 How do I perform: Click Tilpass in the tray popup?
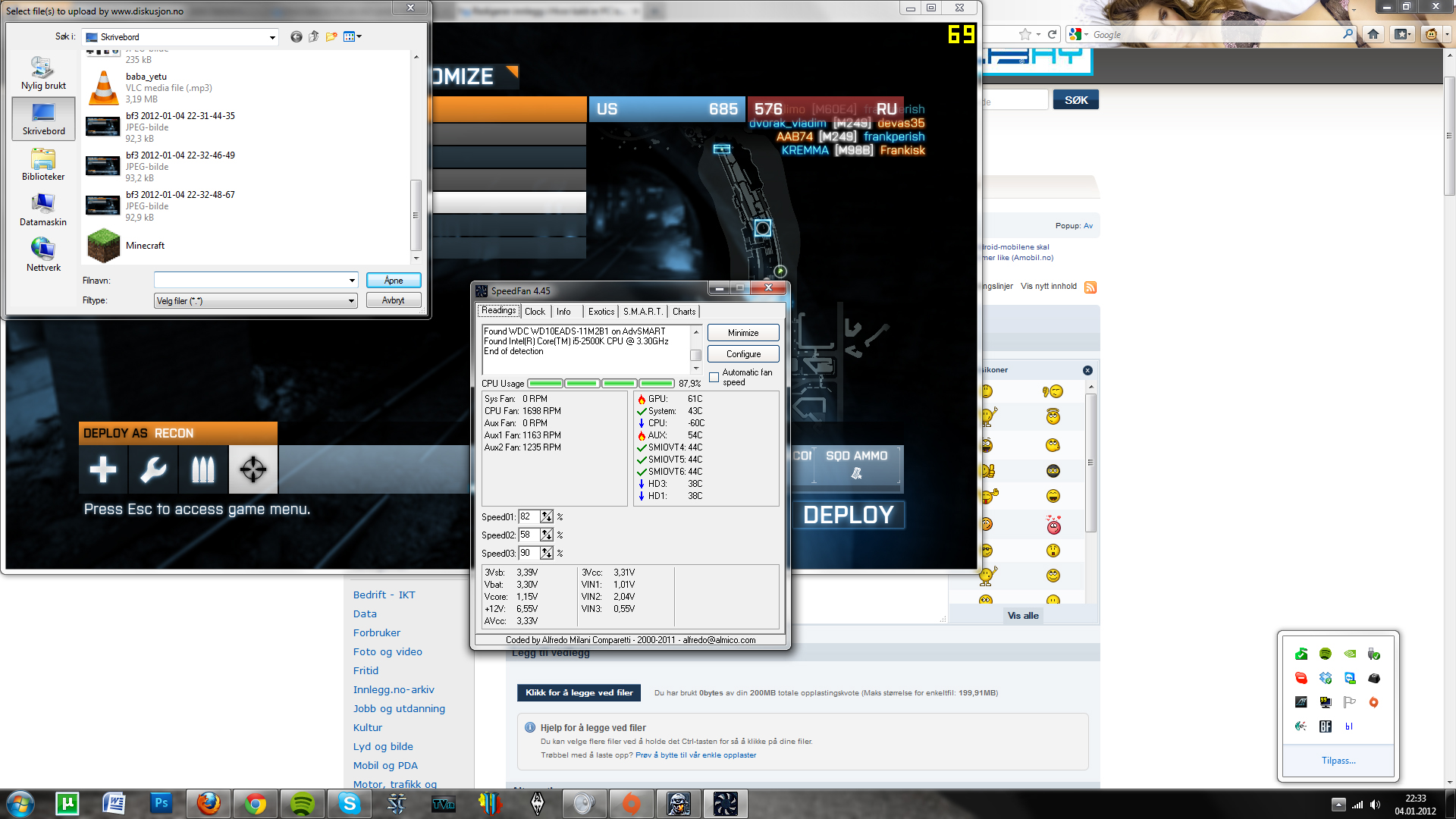(1338, 761)
